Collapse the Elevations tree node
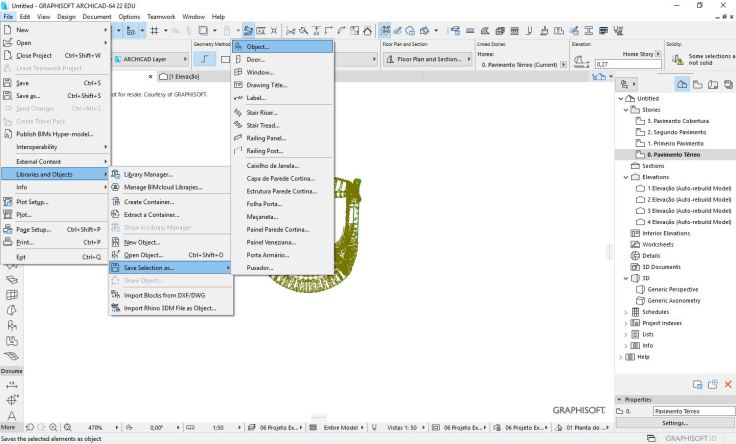Viewport: 736px width, 444px height. pyautogui.click(x=626, y=177)
